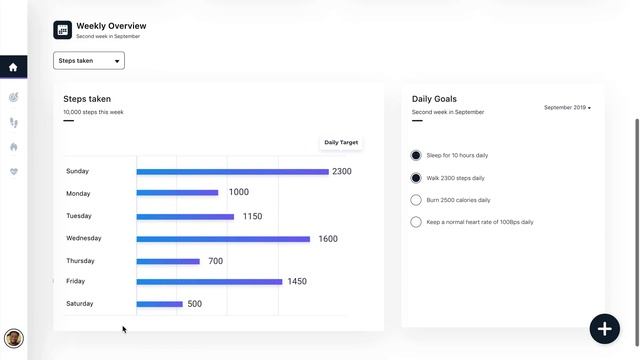Viewport: 640px width, 360px height.
Task: Open the footsteps sidebar icon
Action: pyautogui.click(x=13, y=122)
